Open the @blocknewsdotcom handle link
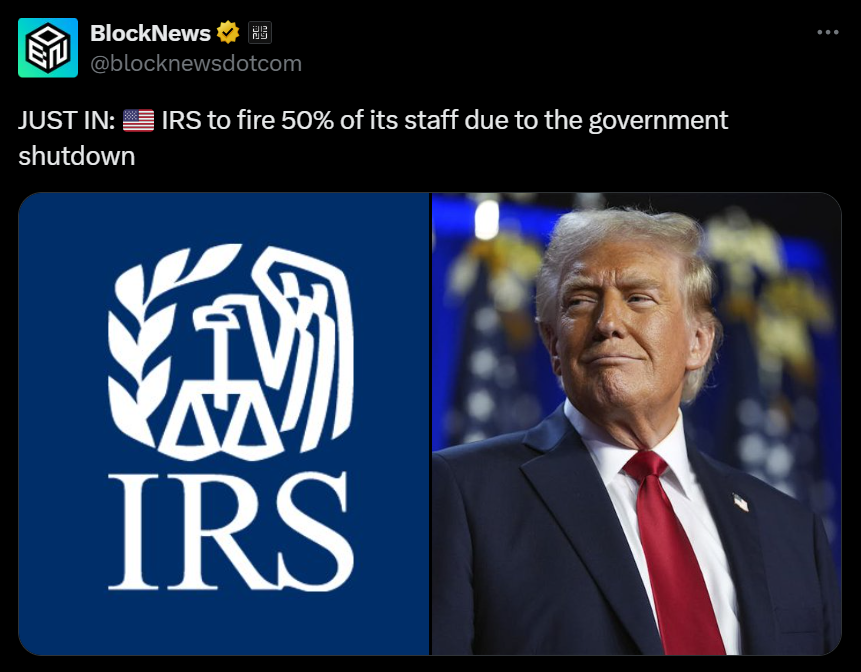This screenshot has width=861, height=672. click(196, 63)
